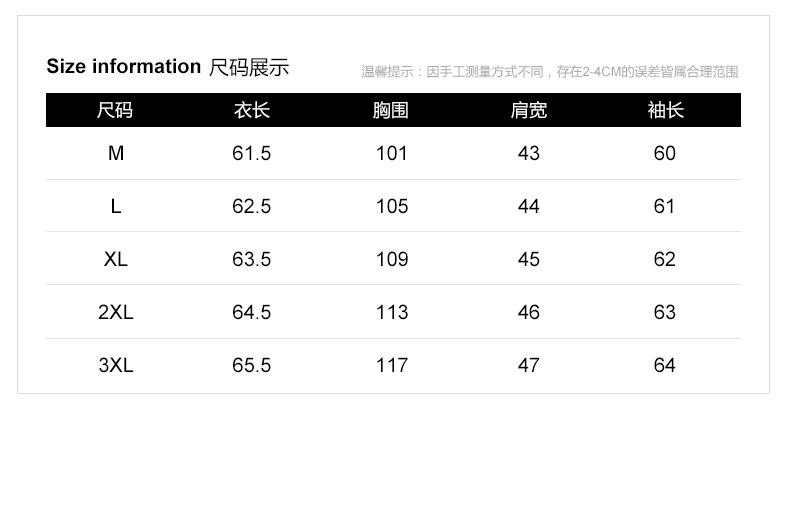Viewport: 790px width, 508px height.
Task: Click the 胸围 column header
Action: click(x=390, y=110)
